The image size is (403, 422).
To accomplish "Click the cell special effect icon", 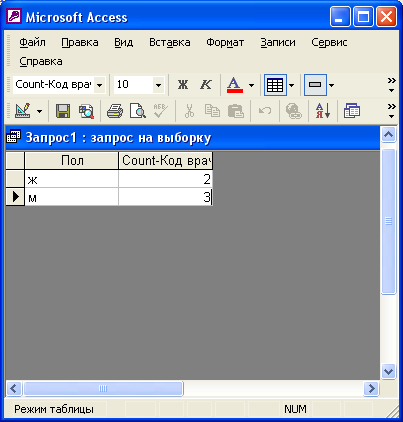I will click(315, 85).
